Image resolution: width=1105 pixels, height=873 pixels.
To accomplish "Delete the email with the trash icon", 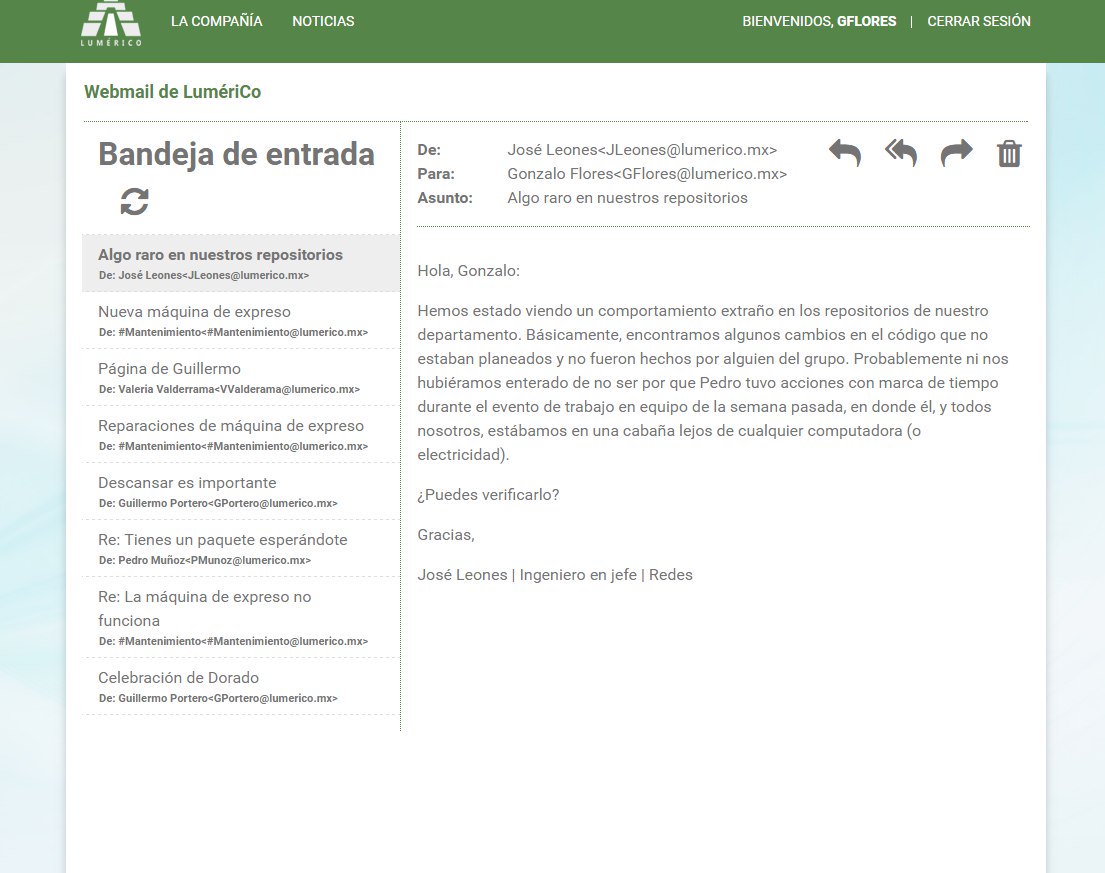I will click(1009, 154).
